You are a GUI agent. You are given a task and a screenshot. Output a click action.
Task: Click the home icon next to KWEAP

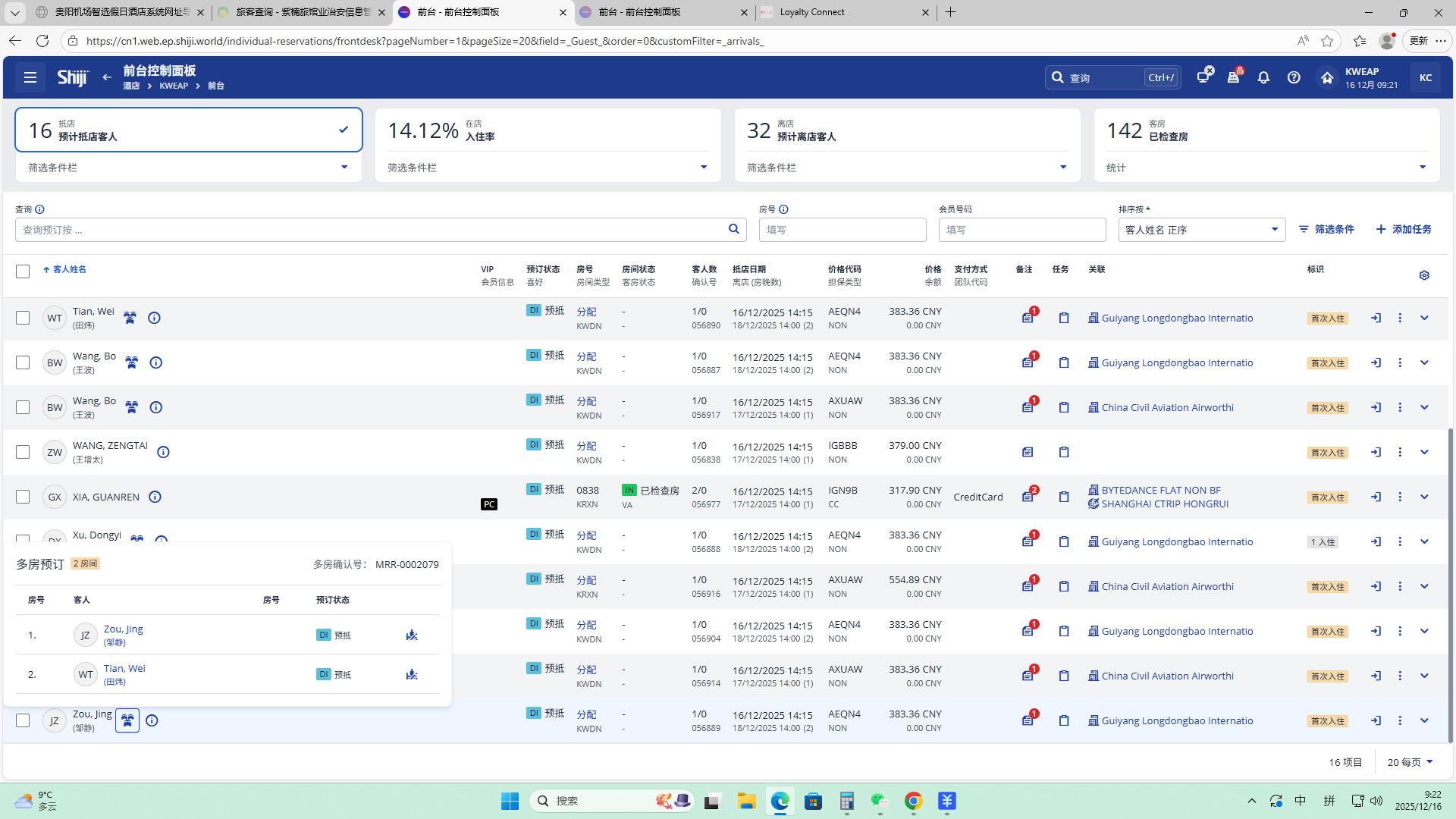click(x=1326, y=77)
